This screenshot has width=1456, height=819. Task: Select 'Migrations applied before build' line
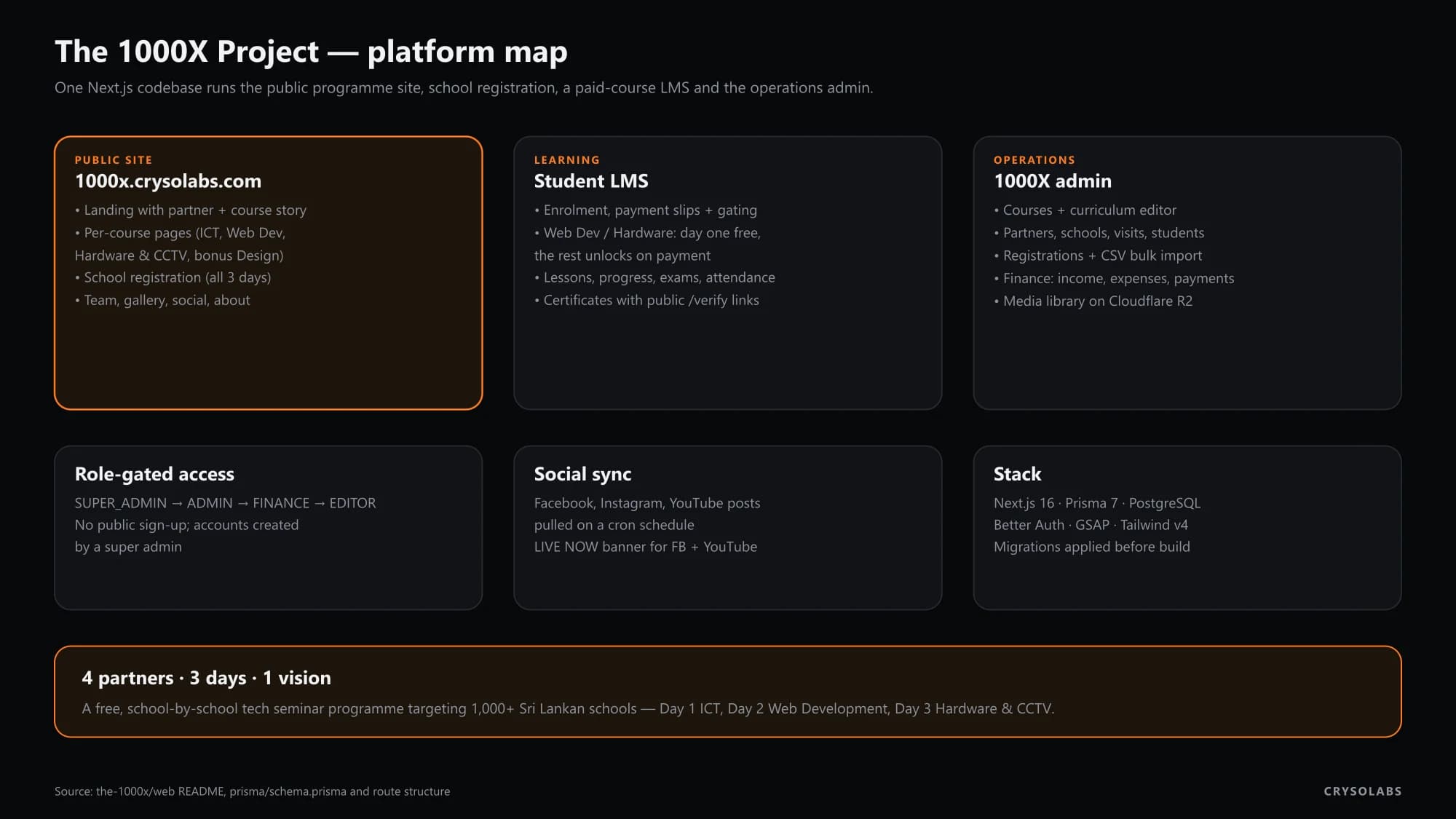click(x=1092, y=547)
